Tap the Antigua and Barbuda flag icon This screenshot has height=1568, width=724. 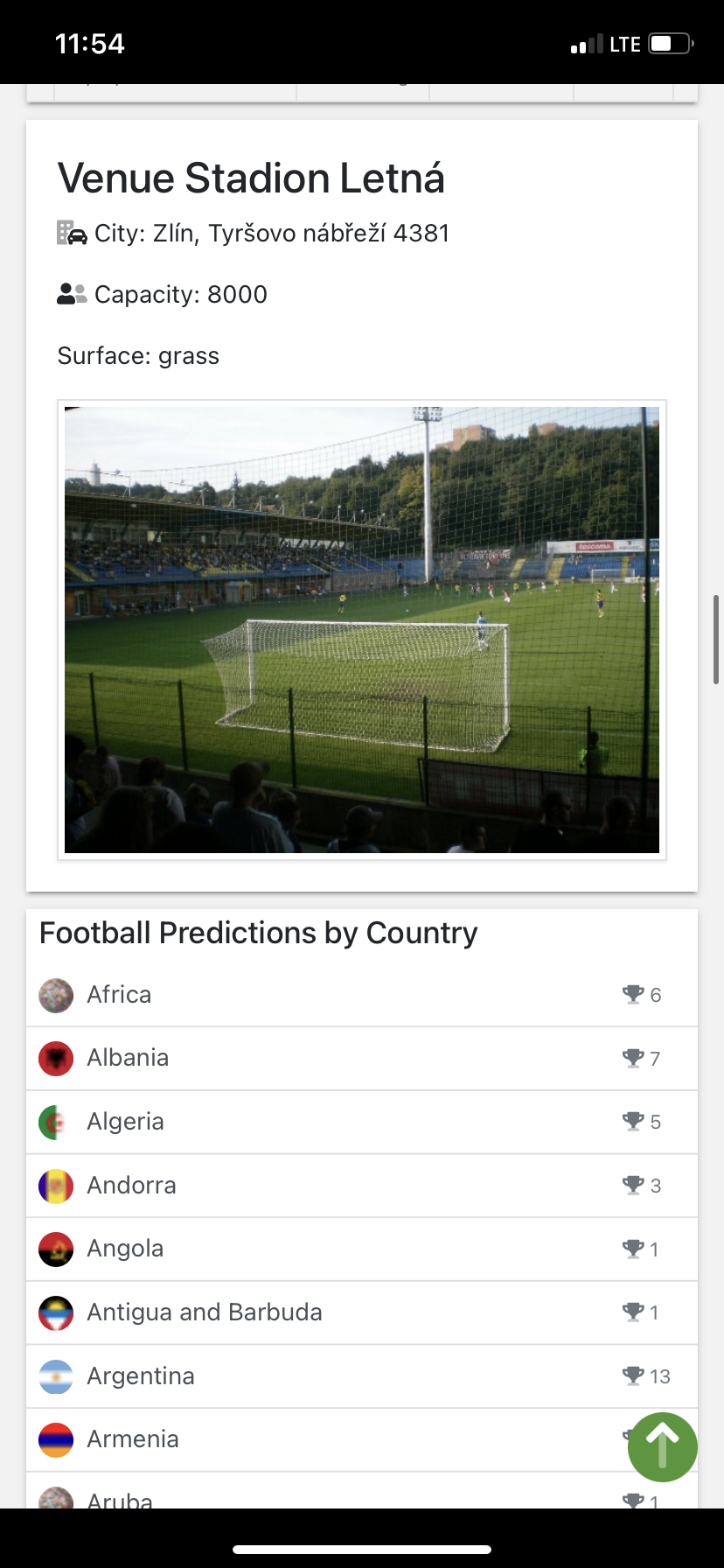pyautogui.click(x=56, y=1312)
